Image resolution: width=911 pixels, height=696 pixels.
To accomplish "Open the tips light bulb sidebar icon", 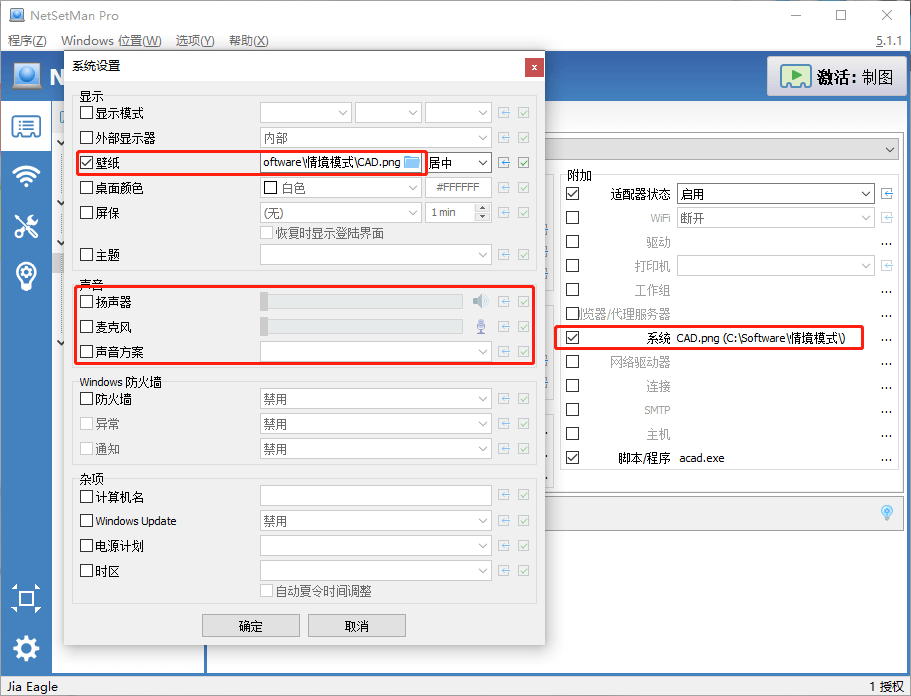I will coord(26,276).
